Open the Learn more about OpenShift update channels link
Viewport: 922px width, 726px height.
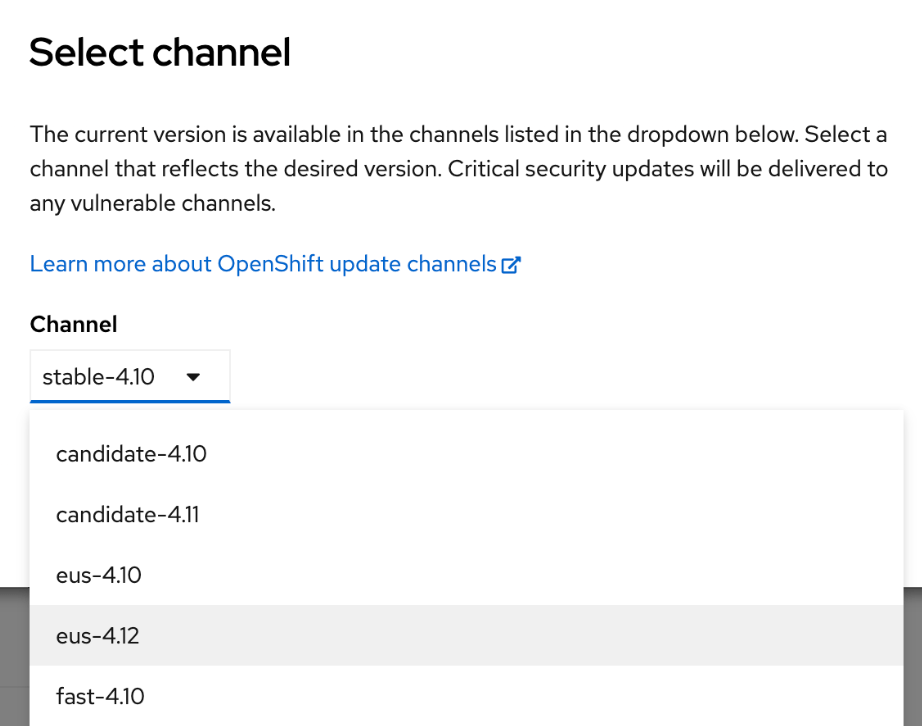[262, 264]
